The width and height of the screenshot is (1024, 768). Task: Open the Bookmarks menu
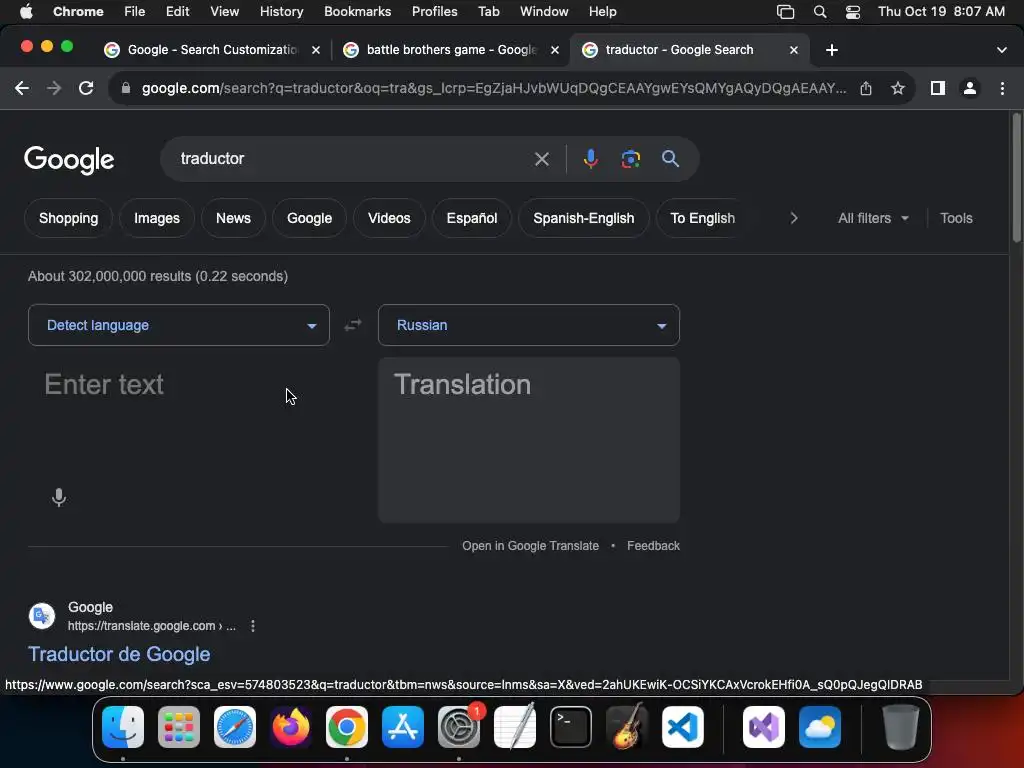[x=357, y=12]
